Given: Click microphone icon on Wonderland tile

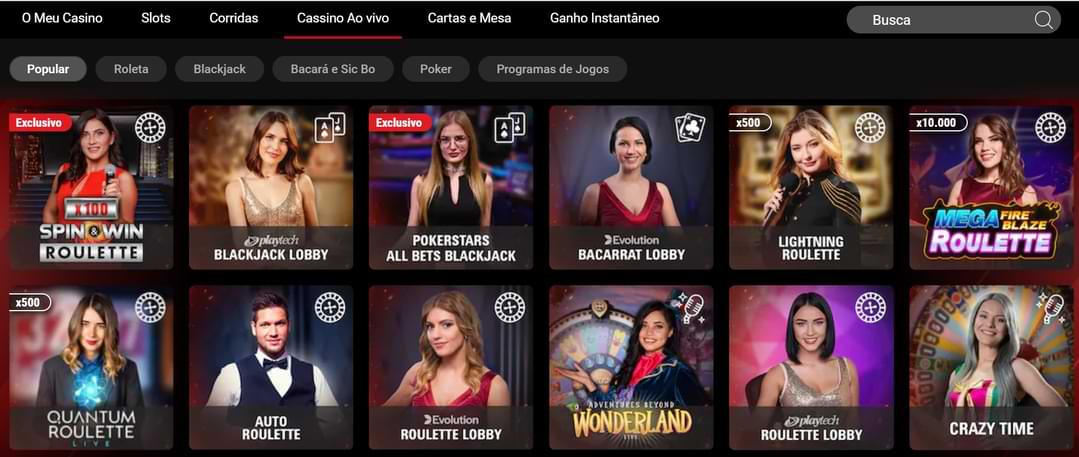Looking at the screenshot, I should (690, 308).
